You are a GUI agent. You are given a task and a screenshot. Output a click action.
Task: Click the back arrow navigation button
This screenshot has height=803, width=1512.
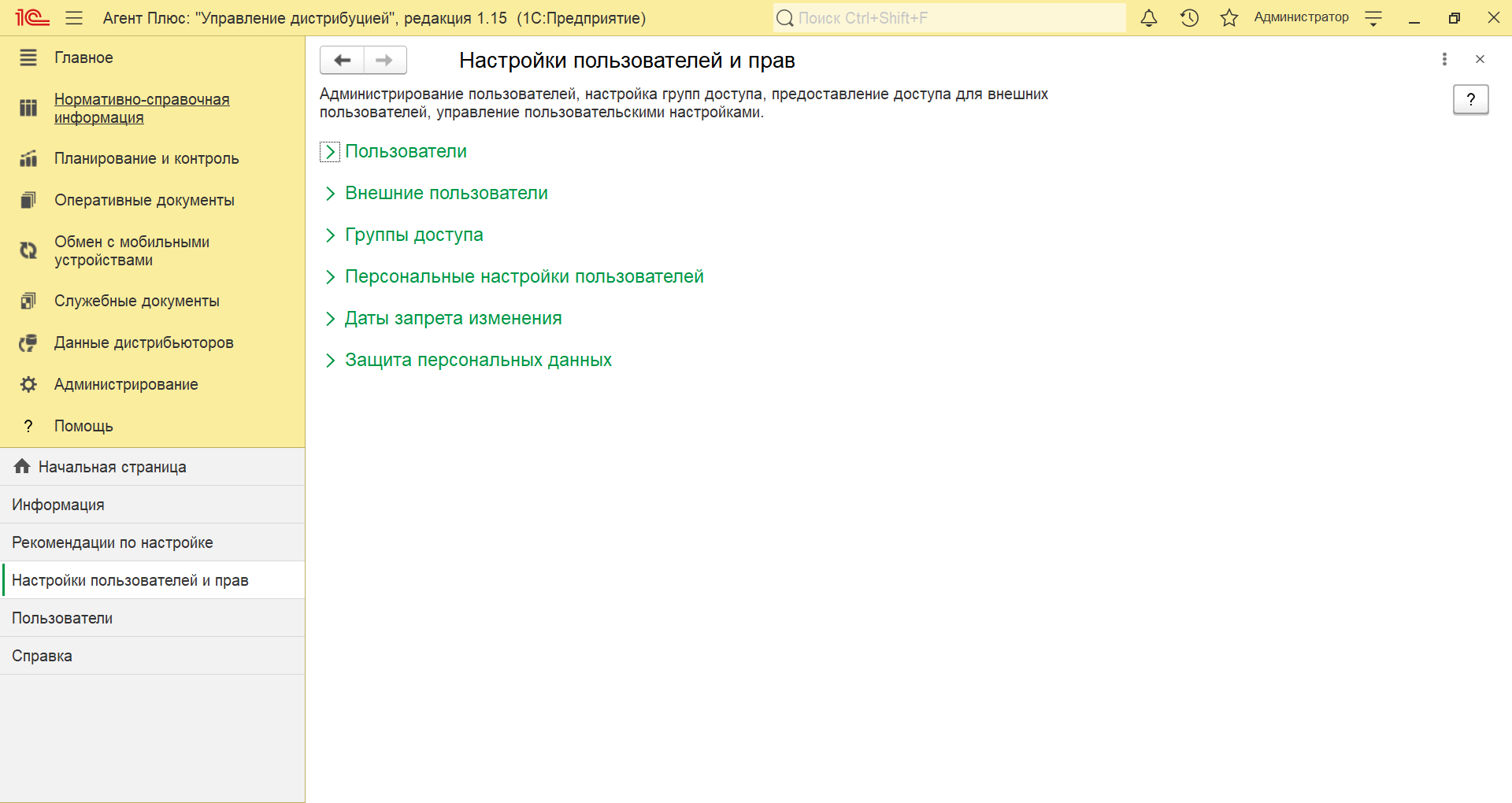(x=342, y=60)
